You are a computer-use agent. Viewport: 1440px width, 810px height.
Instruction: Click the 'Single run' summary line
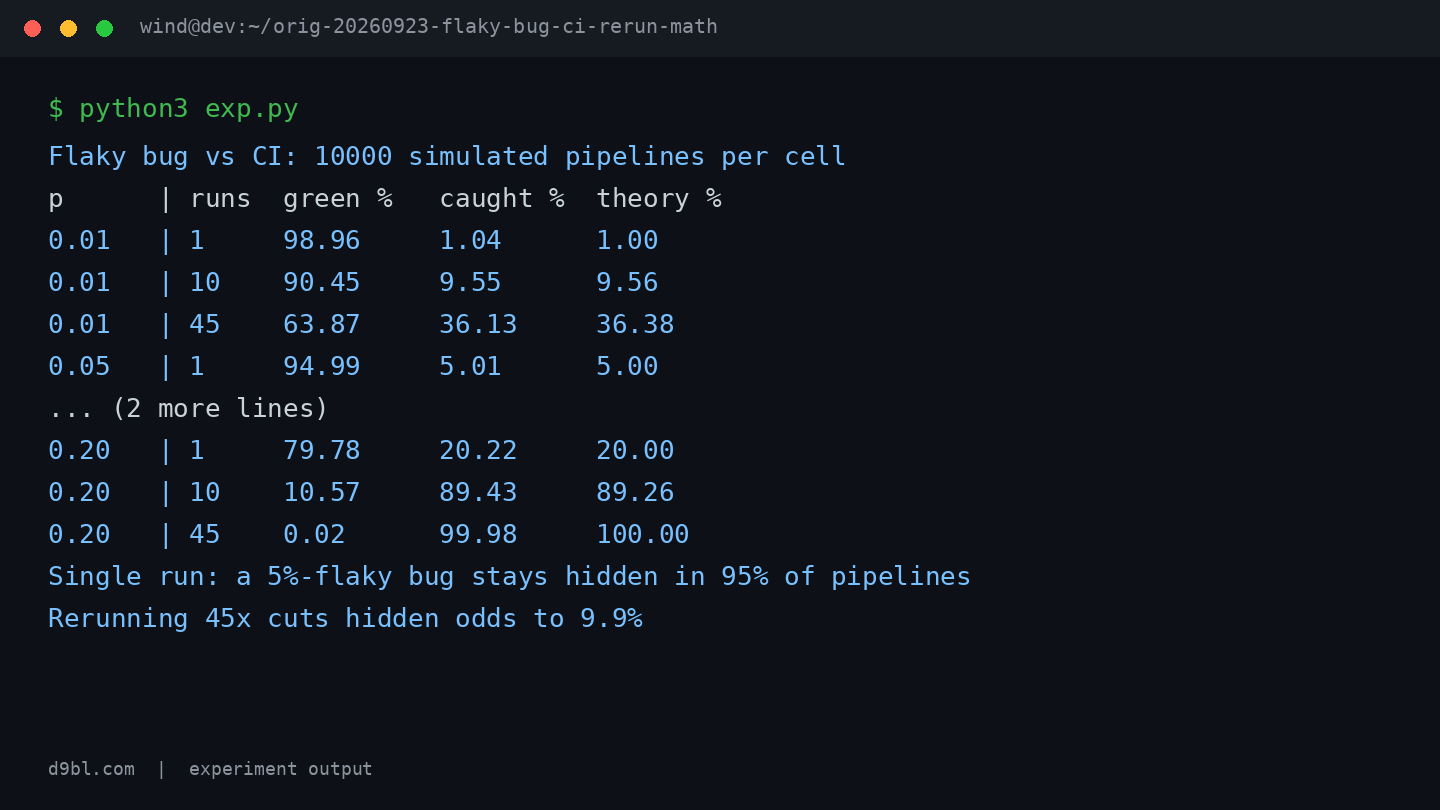[510, 576]
